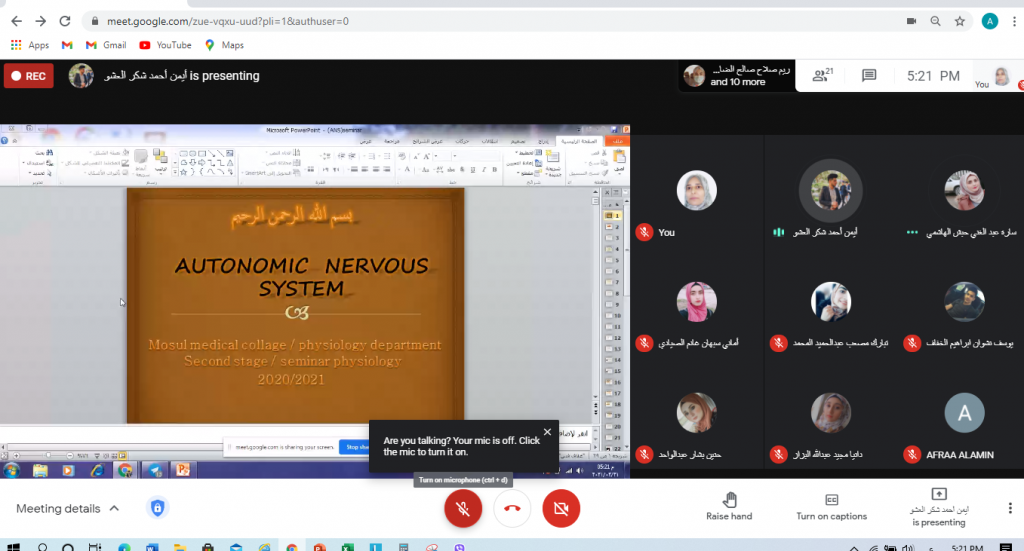Expand Meeting details chevron
The image size is (1024, 551).
click(114, 508)
